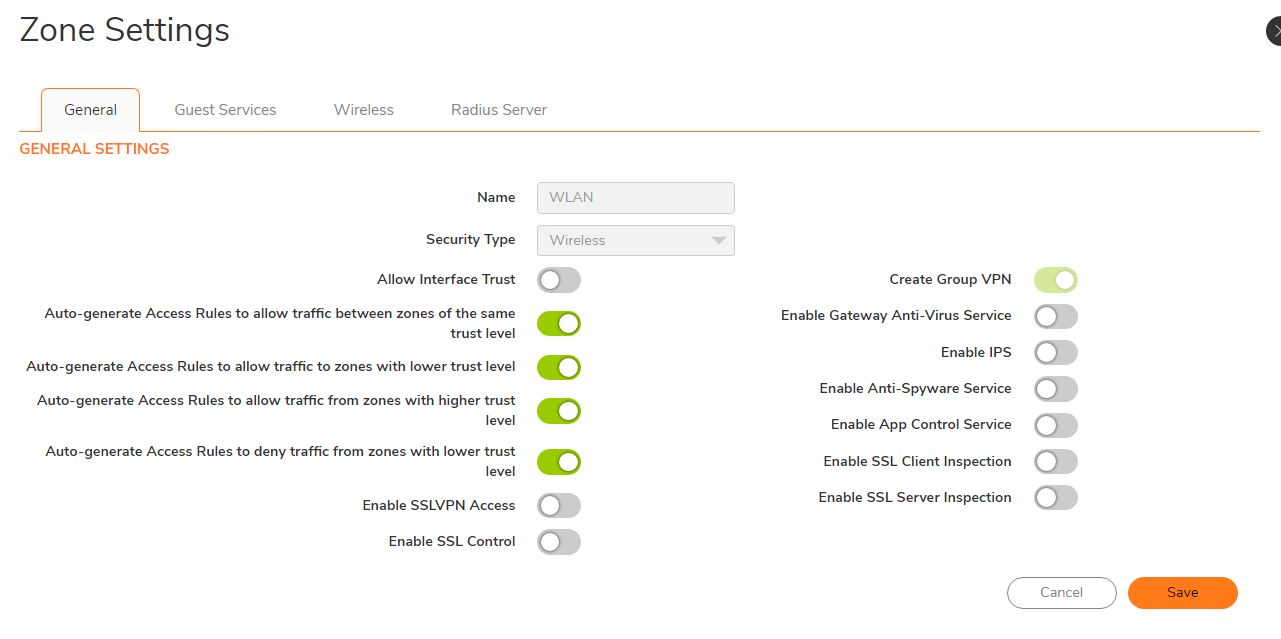Click the Enable IPS label text
The image size is (1281, 639).
(976, 352)
